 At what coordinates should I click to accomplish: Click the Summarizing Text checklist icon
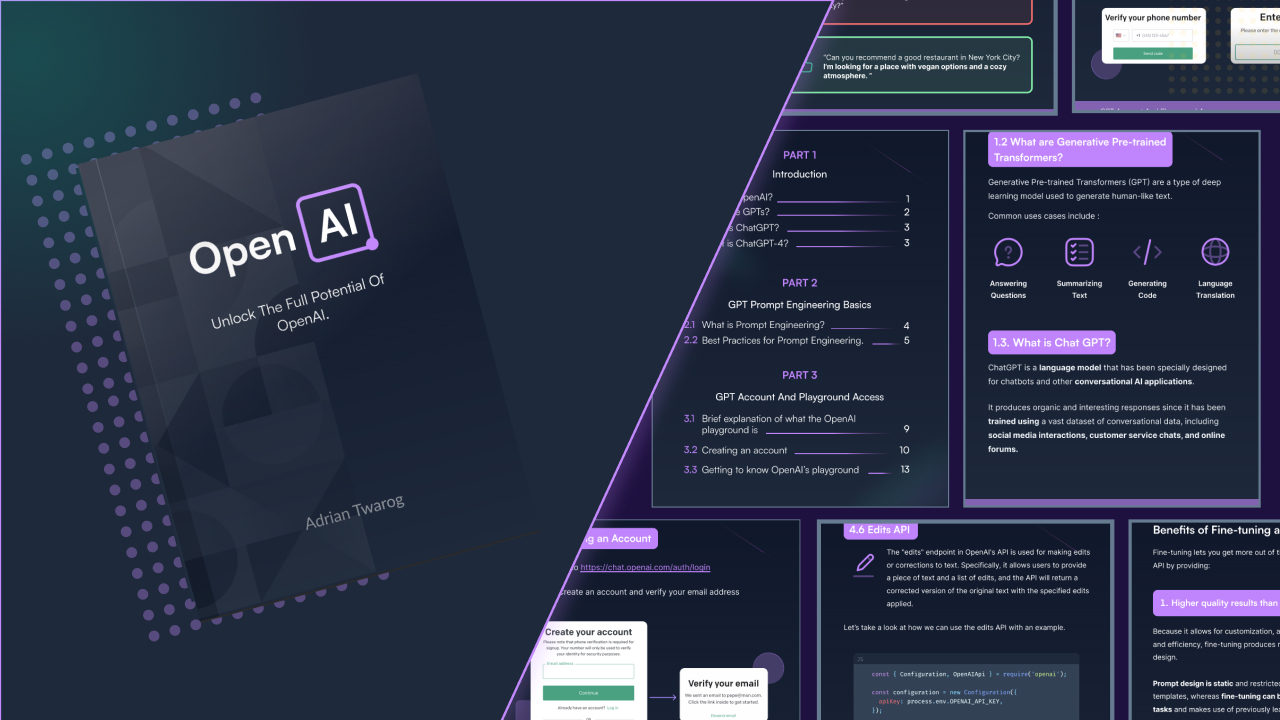tap(1079, 252)
